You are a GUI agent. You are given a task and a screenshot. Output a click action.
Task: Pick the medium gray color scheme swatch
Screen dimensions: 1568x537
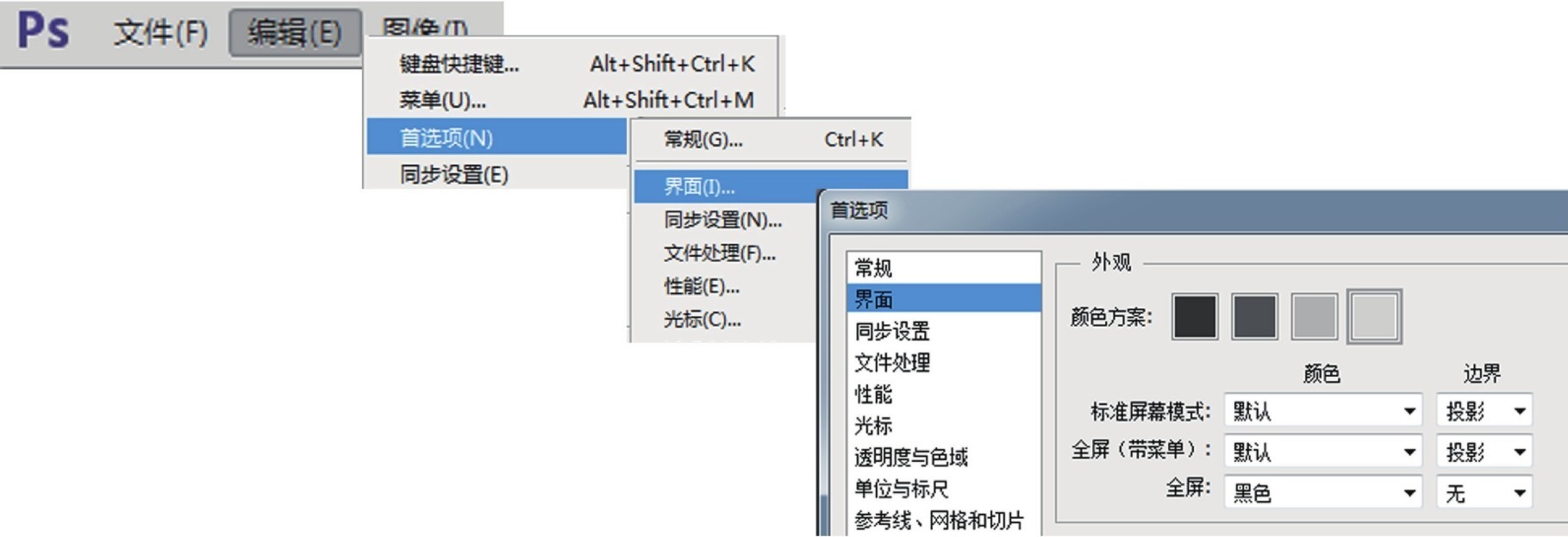pos(1315,316)
